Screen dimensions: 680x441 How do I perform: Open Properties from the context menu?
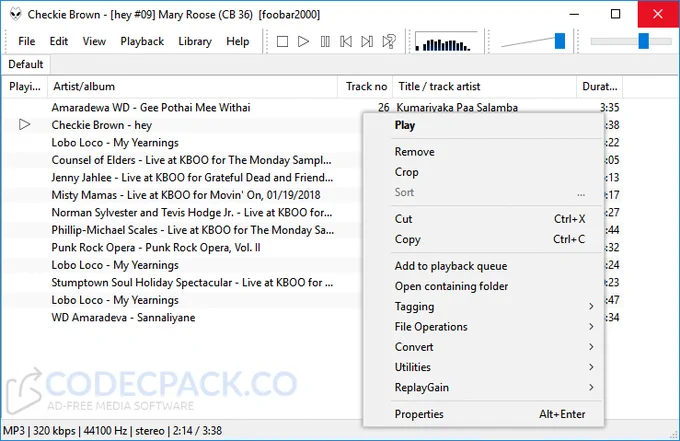tap(484, 414)
